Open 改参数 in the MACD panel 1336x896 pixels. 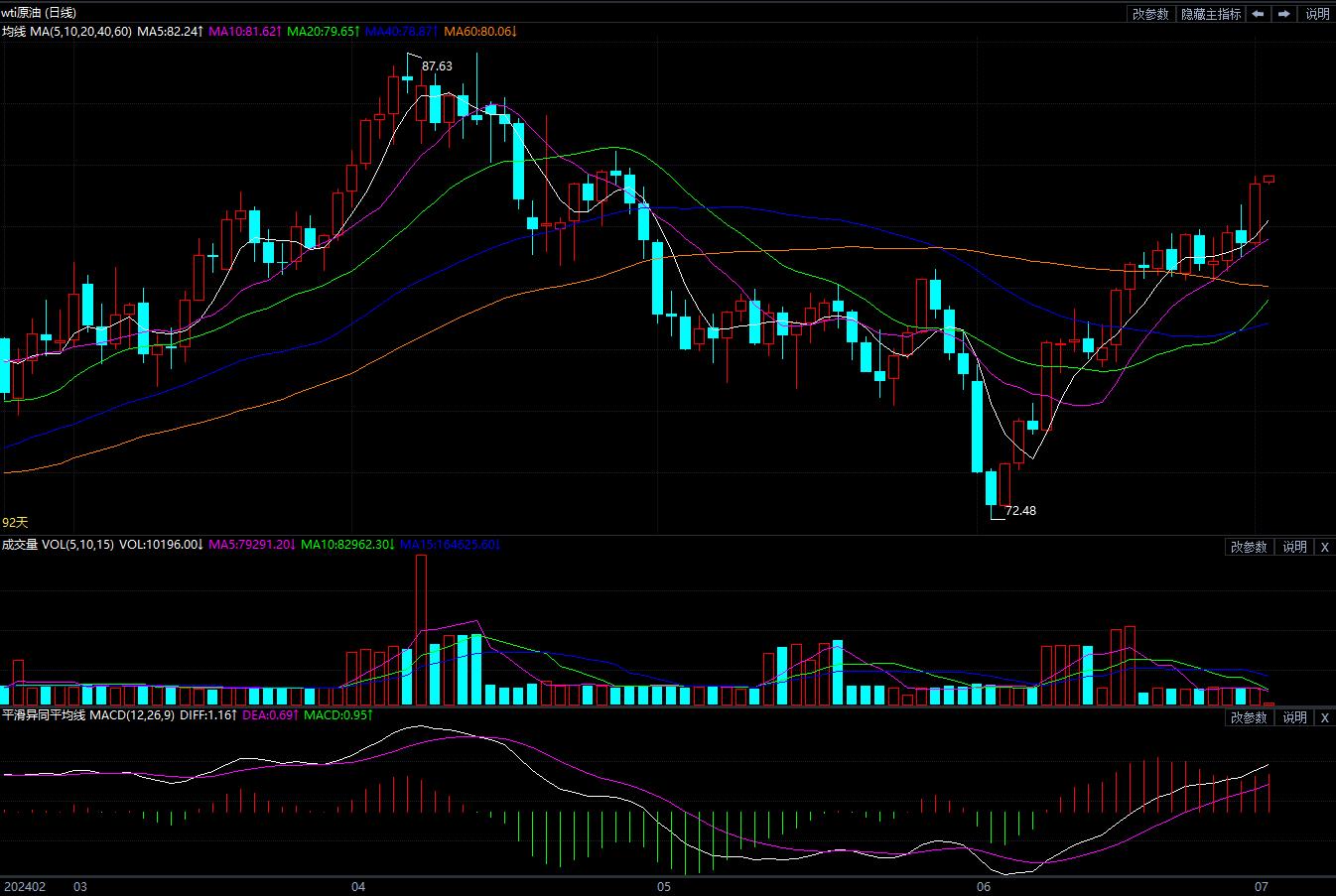[x=1249, y=717]
